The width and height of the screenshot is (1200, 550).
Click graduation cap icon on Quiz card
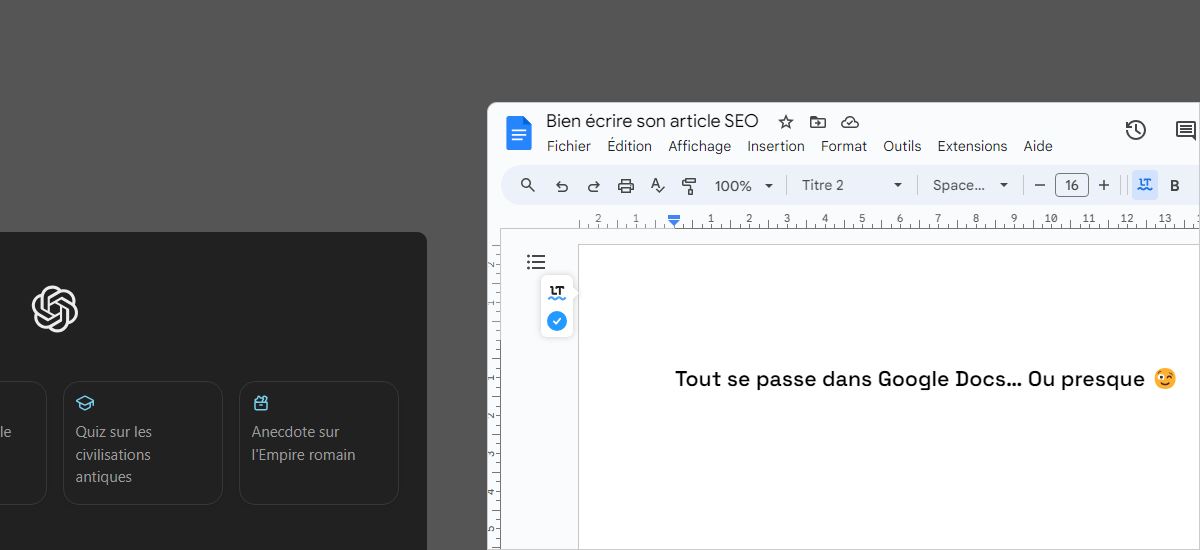[85, 403]
